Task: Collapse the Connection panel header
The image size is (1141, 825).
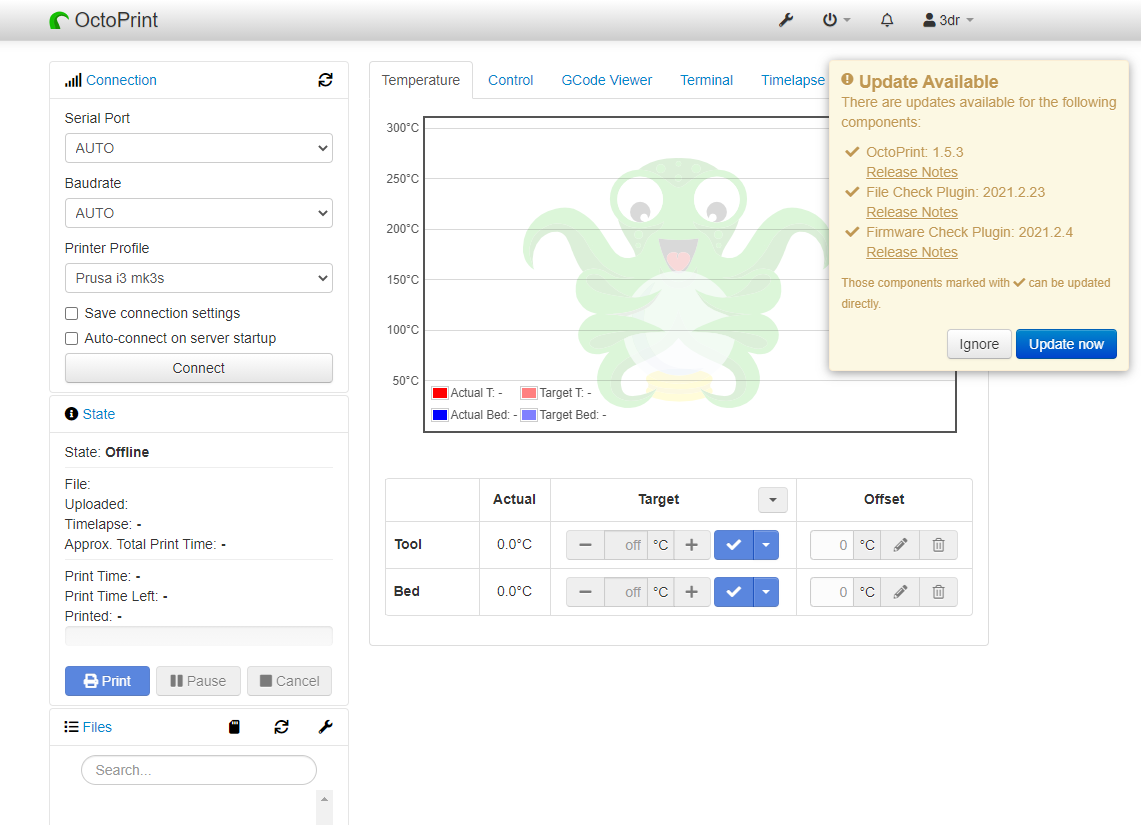Action: 121,80
